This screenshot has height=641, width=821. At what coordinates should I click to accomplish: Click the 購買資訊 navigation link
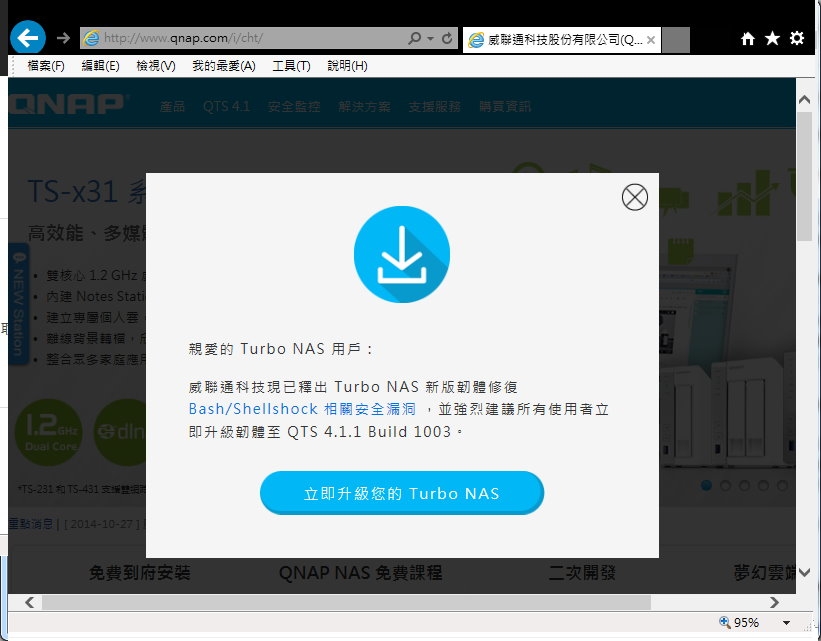pyautogui.click(x=505, y=107)
